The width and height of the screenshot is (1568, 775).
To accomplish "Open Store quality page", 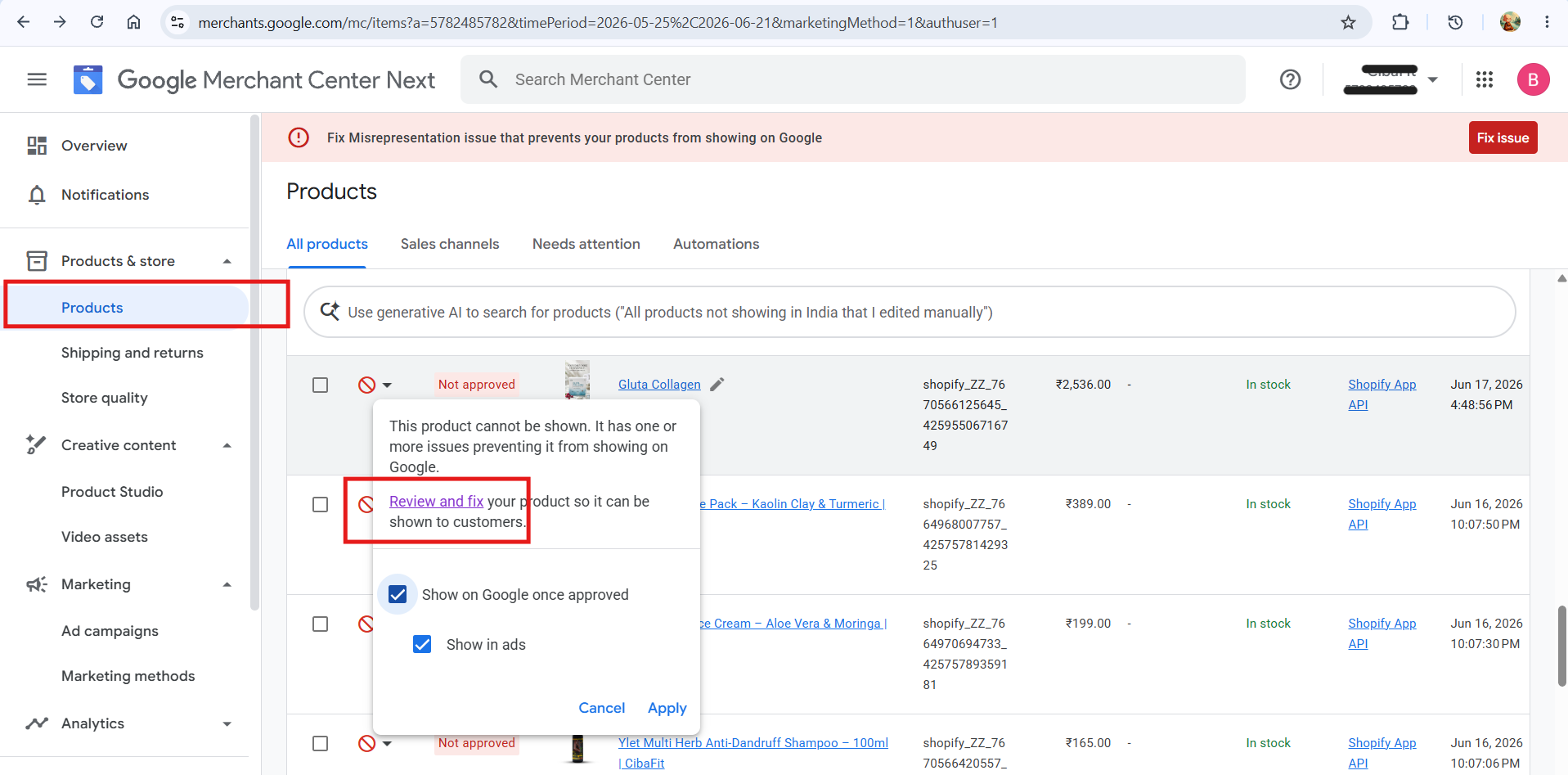I will point(105,398).
